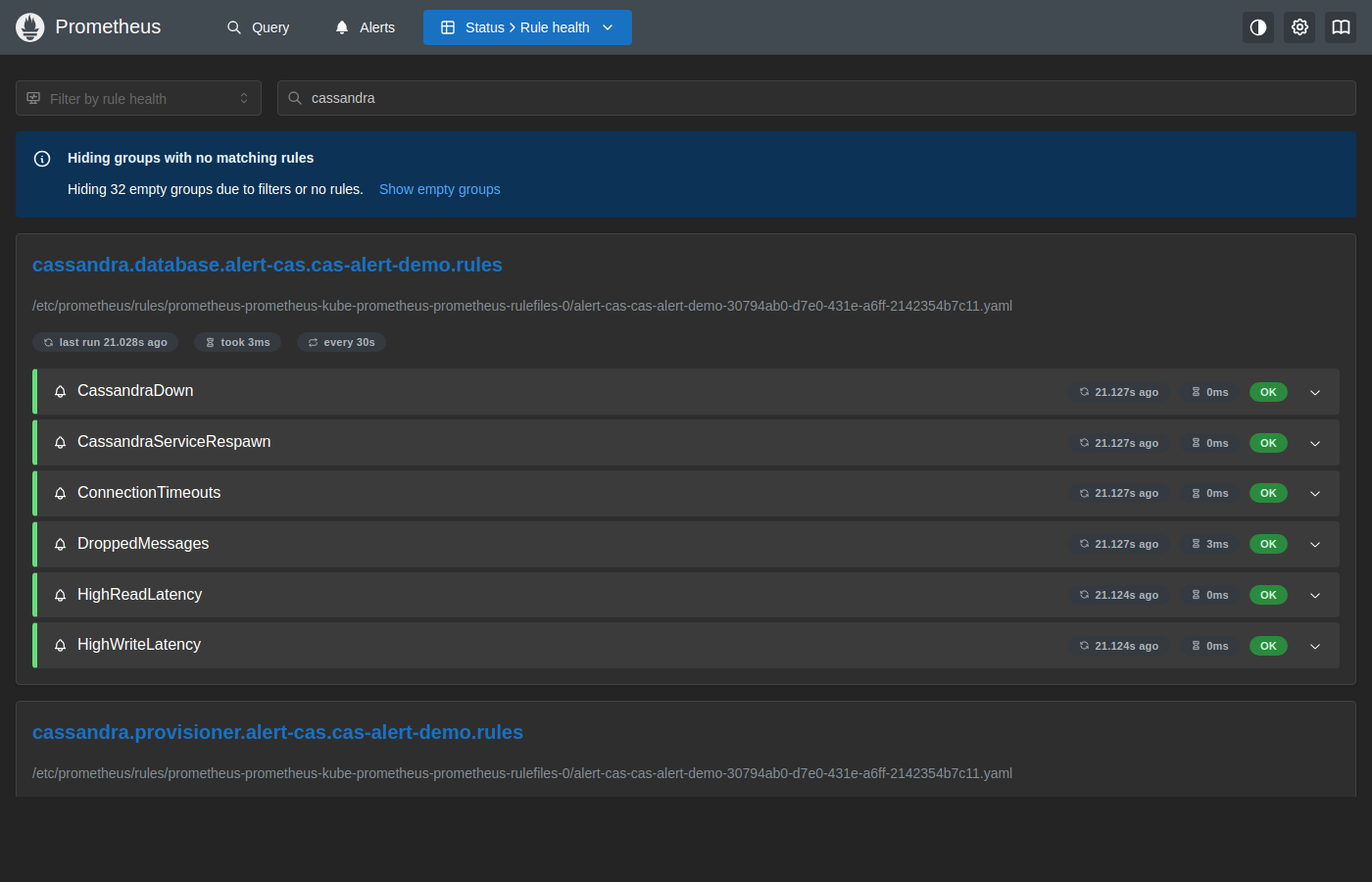Click the Prometheus title text
The height and width of the screenshot is (882, 1372).
pos(108,26)
